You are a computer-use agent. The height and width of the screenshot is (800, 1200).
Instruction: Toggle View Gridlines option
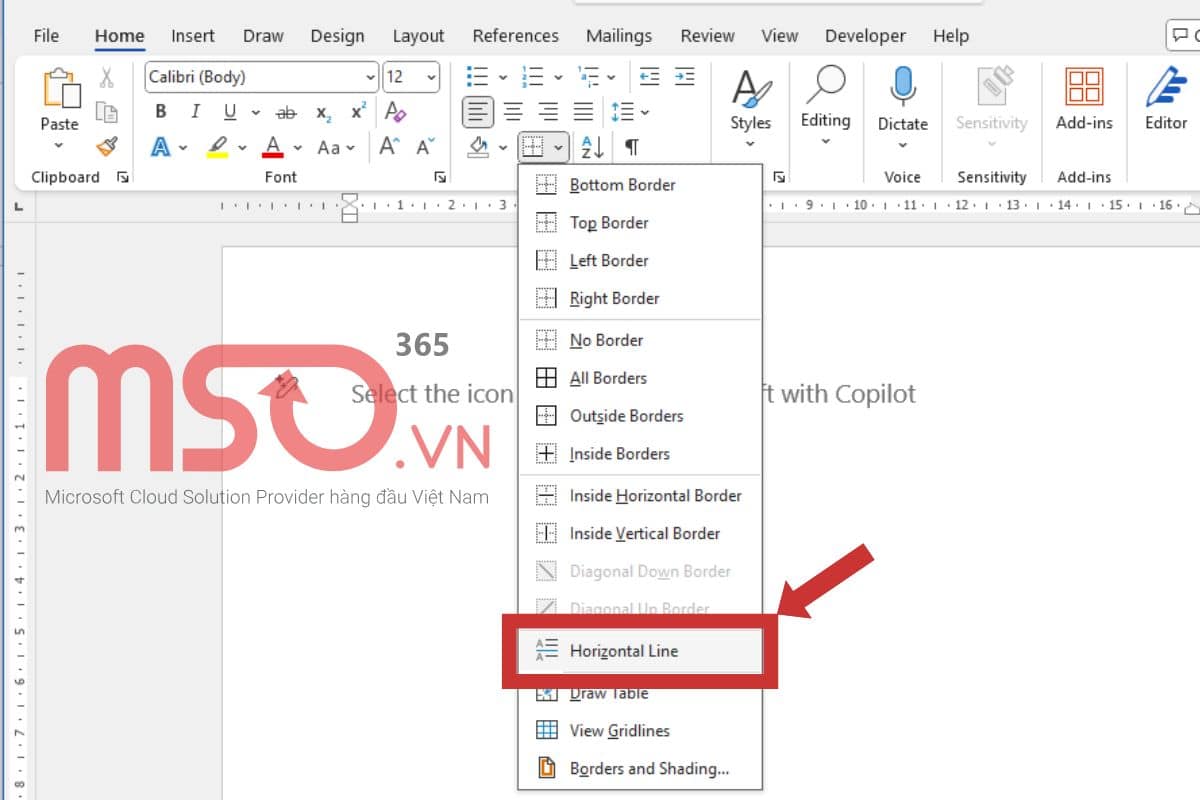click(x=640, y=731)
